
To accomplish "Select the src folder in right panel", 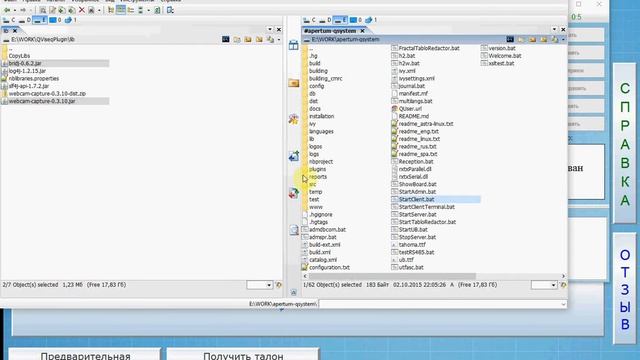I will (312, 184).
